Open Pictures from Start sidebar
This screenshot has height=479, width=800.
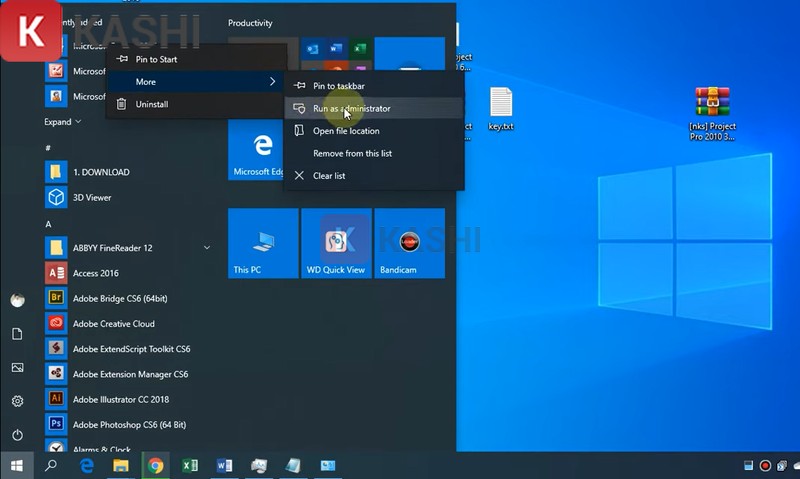(x=17, y=367)
